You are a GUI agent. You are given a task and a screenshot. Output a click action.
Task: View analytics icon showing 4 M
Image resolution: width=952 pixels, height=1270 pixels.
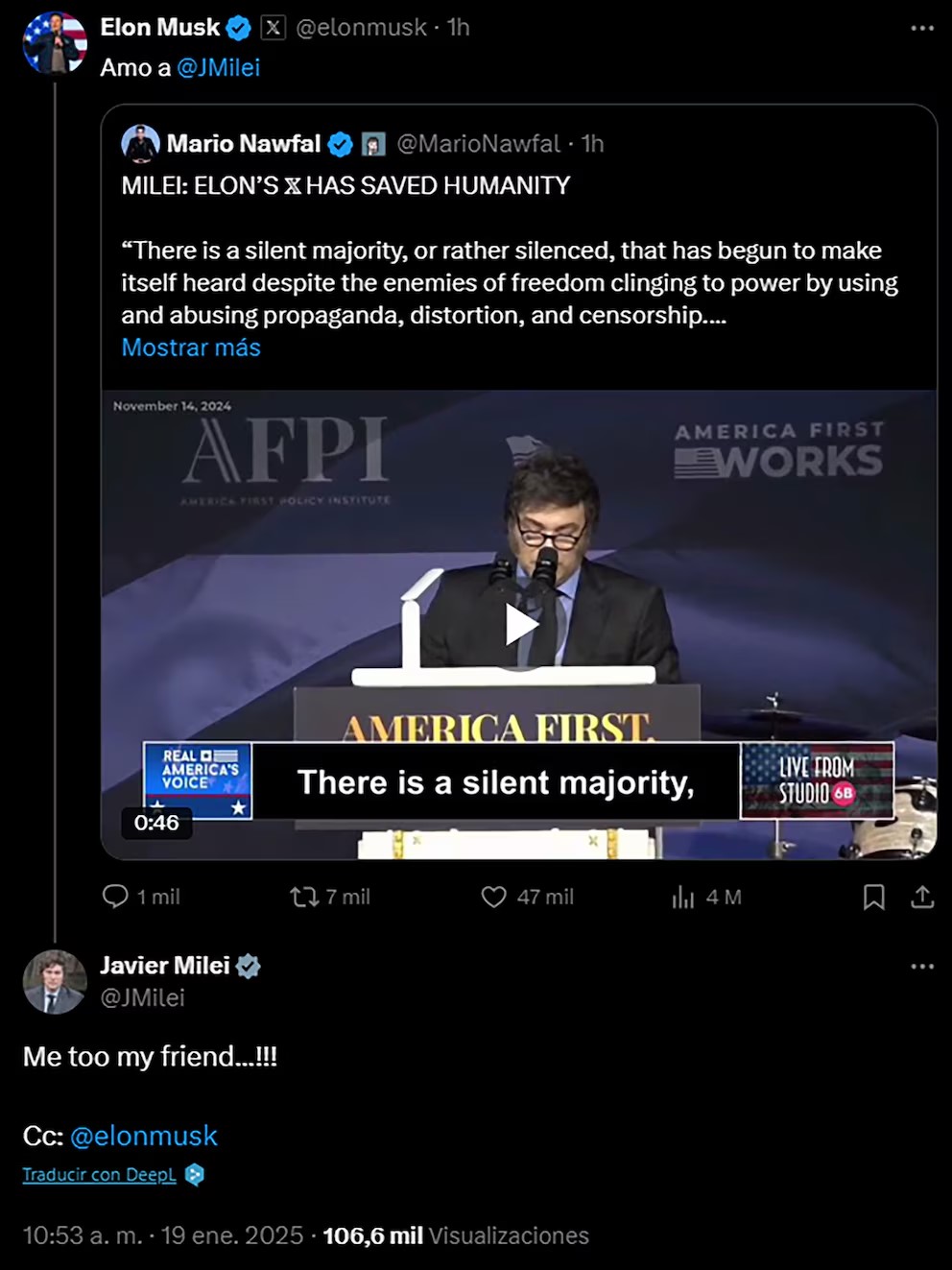pos(682,897)
